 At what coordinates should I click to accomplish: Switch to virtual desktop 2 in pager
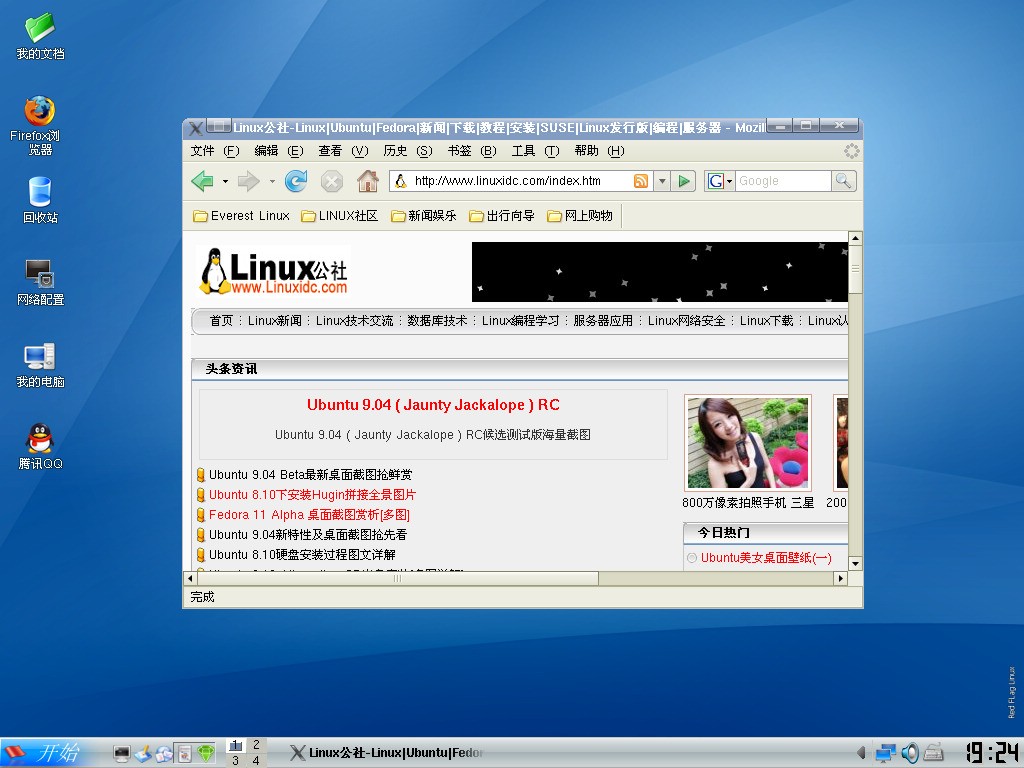coord(256,745)
